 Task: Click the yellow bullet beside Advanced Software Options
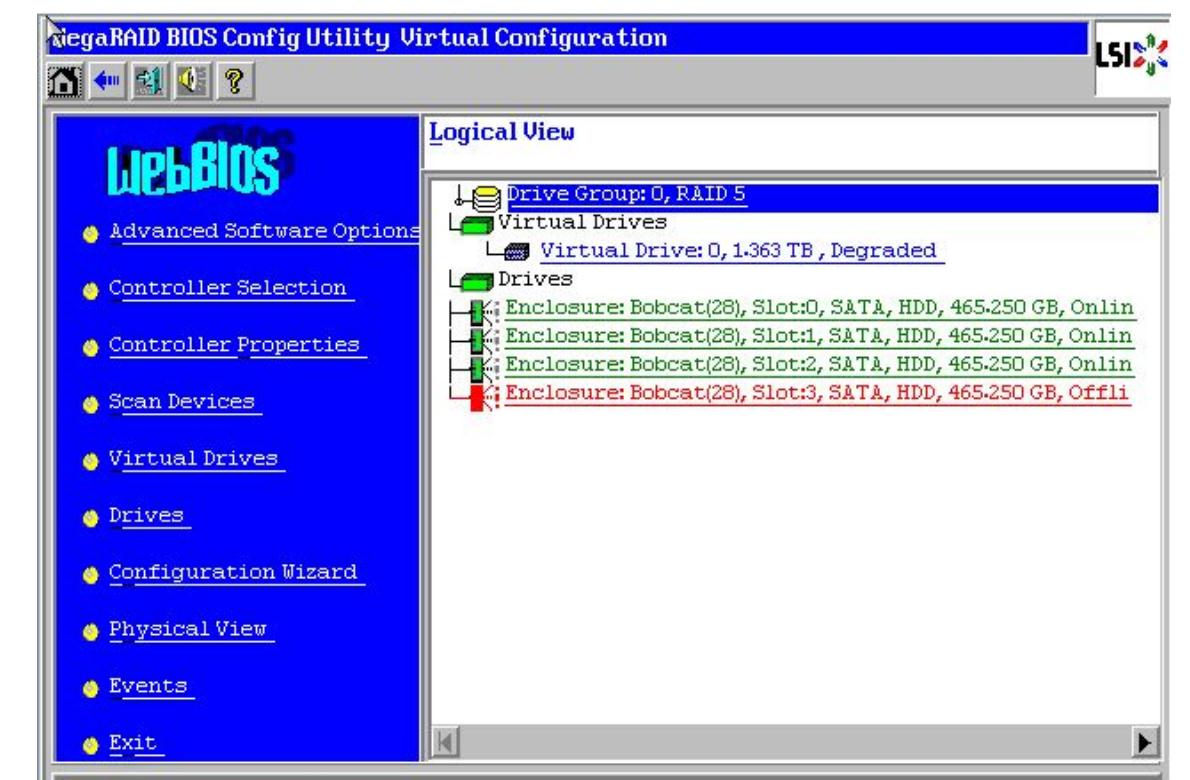coord(90,234)
